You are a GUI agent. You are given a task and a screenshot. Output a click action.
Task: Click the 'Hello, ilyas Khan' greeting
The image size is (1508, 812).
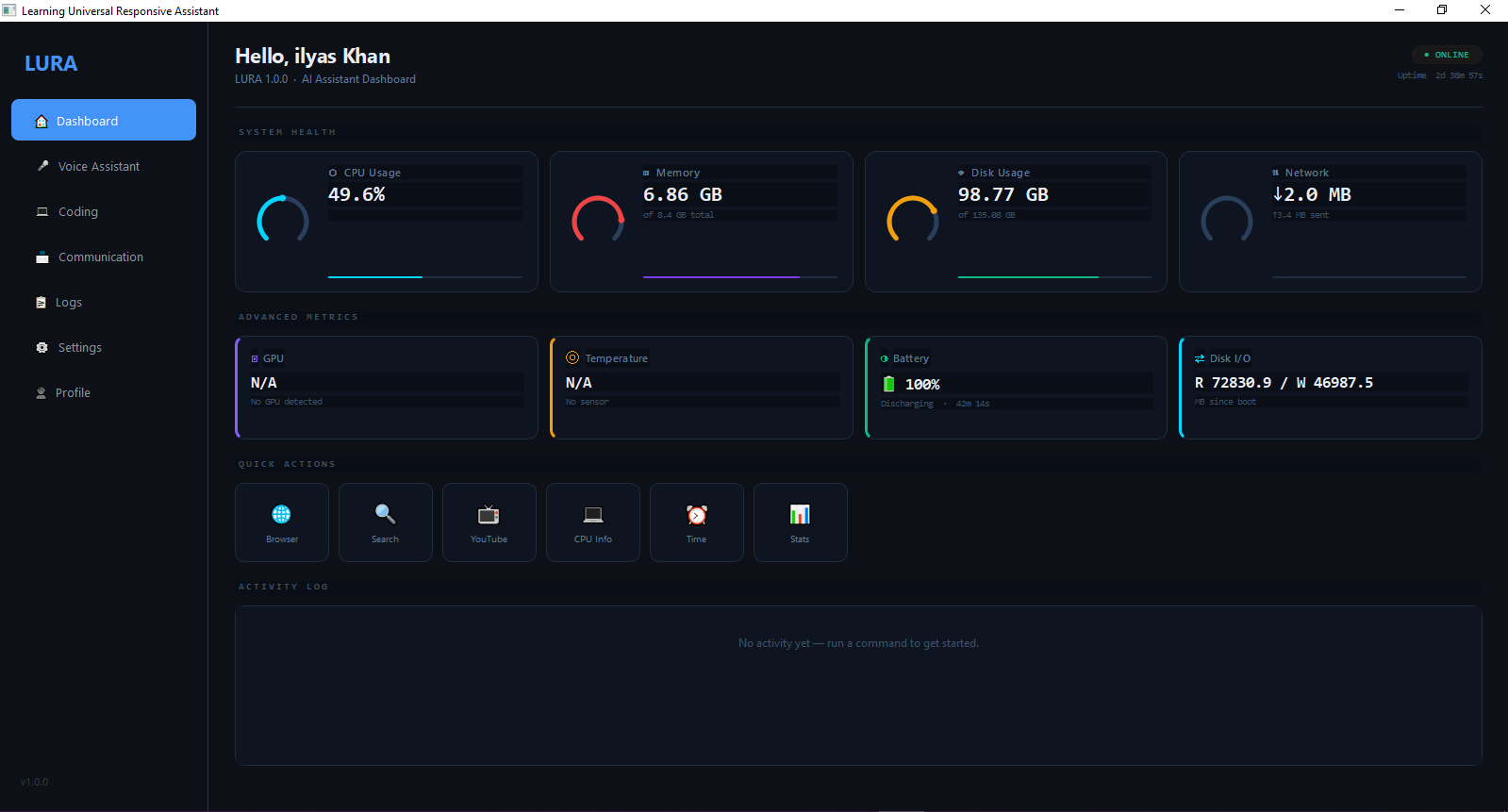click(312, 57)
